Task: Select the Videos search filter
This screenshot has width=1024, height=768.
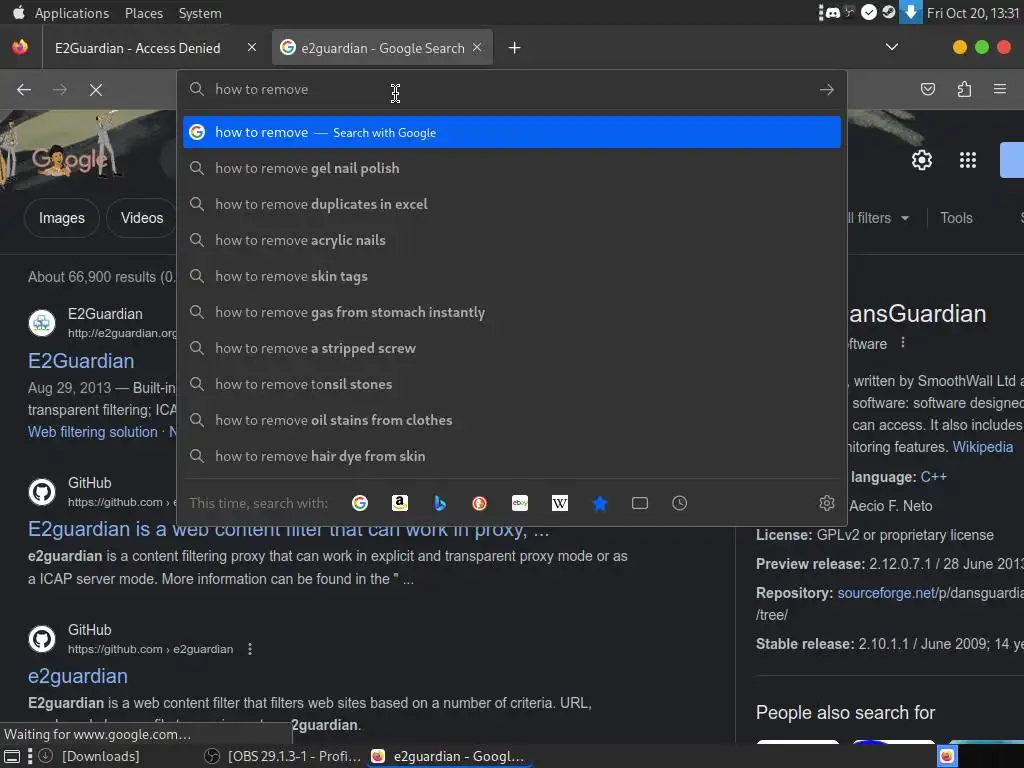Action: [142, 218]
